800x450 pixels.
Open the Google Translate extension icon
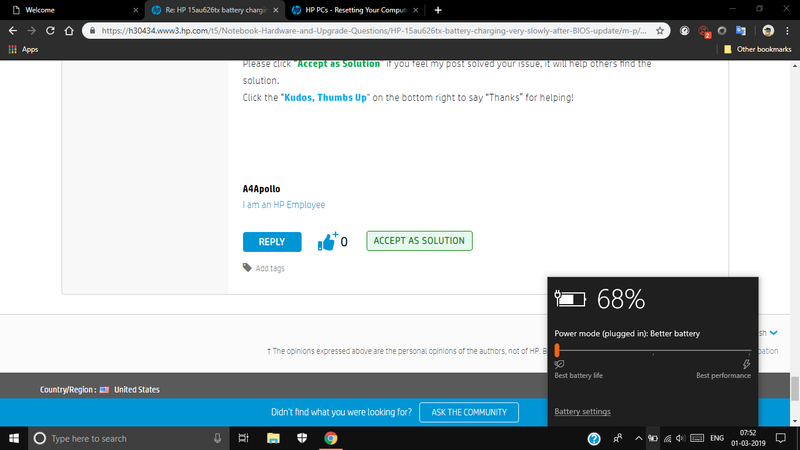(741, 31)
